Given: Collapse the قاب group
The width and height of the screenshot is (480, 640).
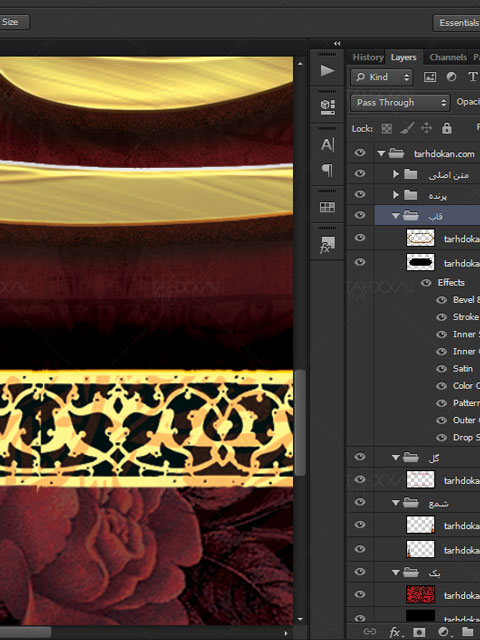Looking at the screenshot, I should coord(396,216).
